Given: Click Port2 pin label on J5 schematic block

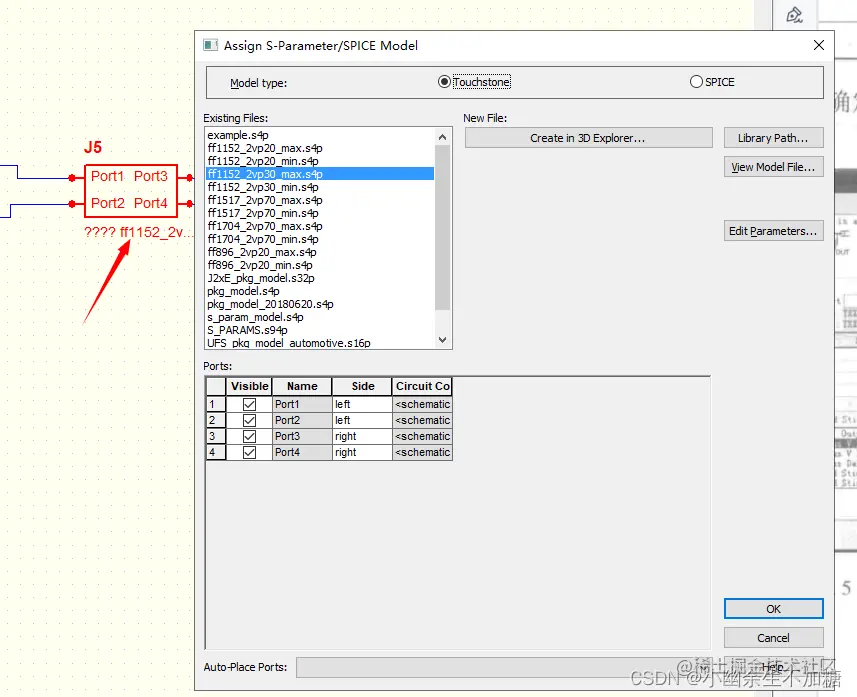Looking at the screenshot, I should tap(108, 203).
